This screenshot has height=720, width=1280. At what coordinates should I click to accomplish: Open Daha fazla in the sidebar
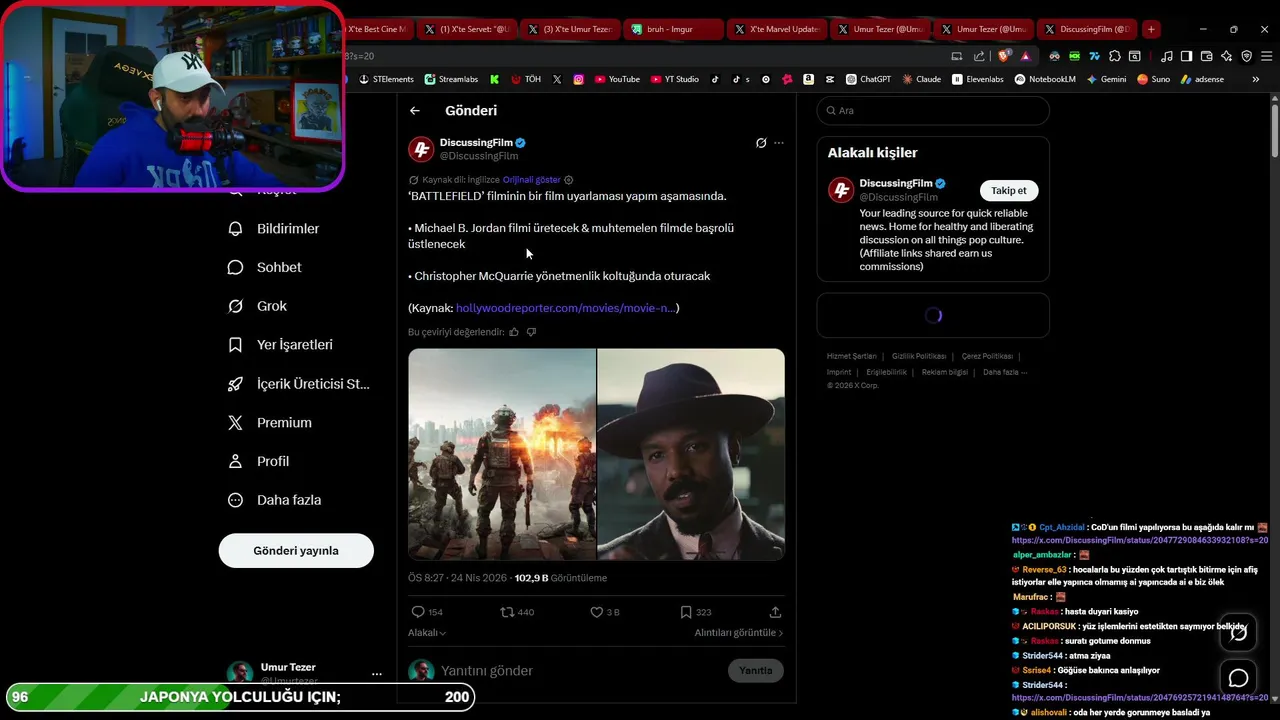click(274, 500)
